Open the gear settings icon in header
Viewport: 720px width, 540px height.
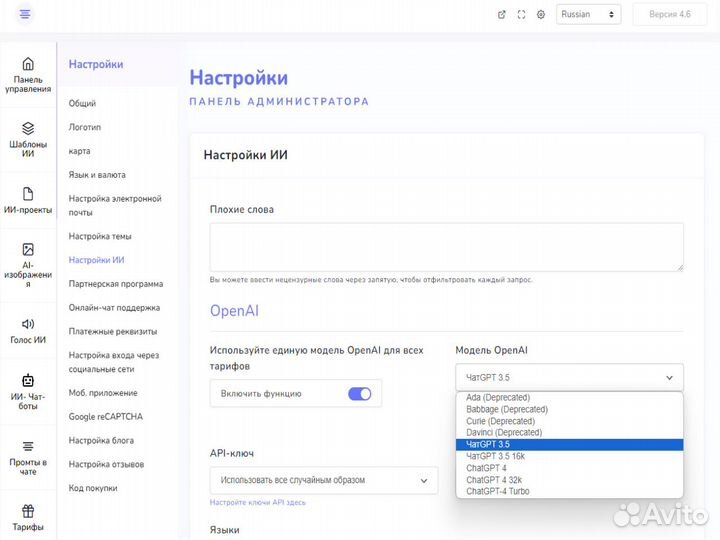point(541,15)
